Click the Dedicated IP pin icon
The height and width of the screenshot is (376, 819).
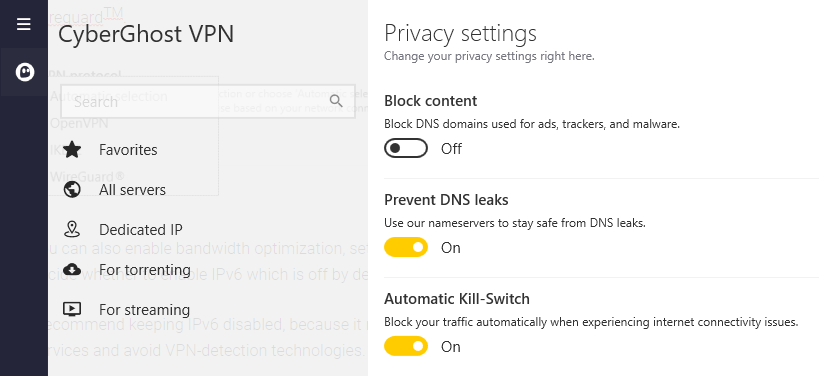click(72, 229)
